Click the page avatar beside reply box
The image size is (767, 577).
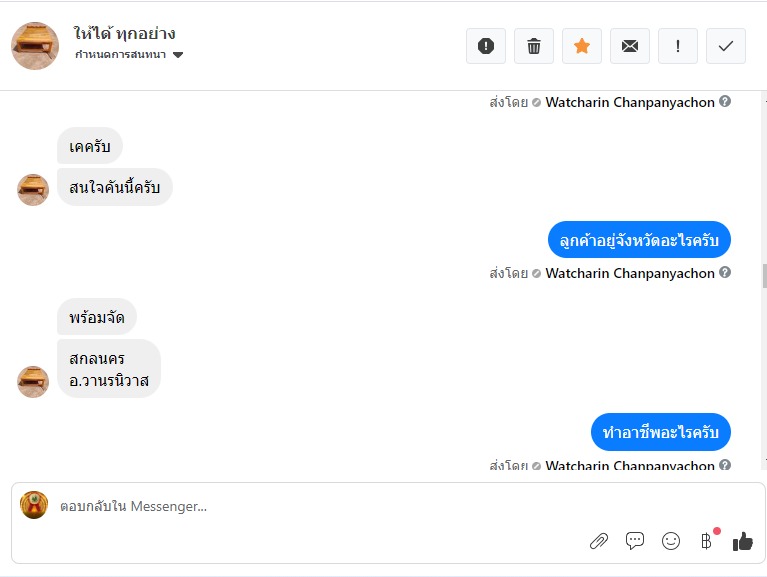pos(34,505)
